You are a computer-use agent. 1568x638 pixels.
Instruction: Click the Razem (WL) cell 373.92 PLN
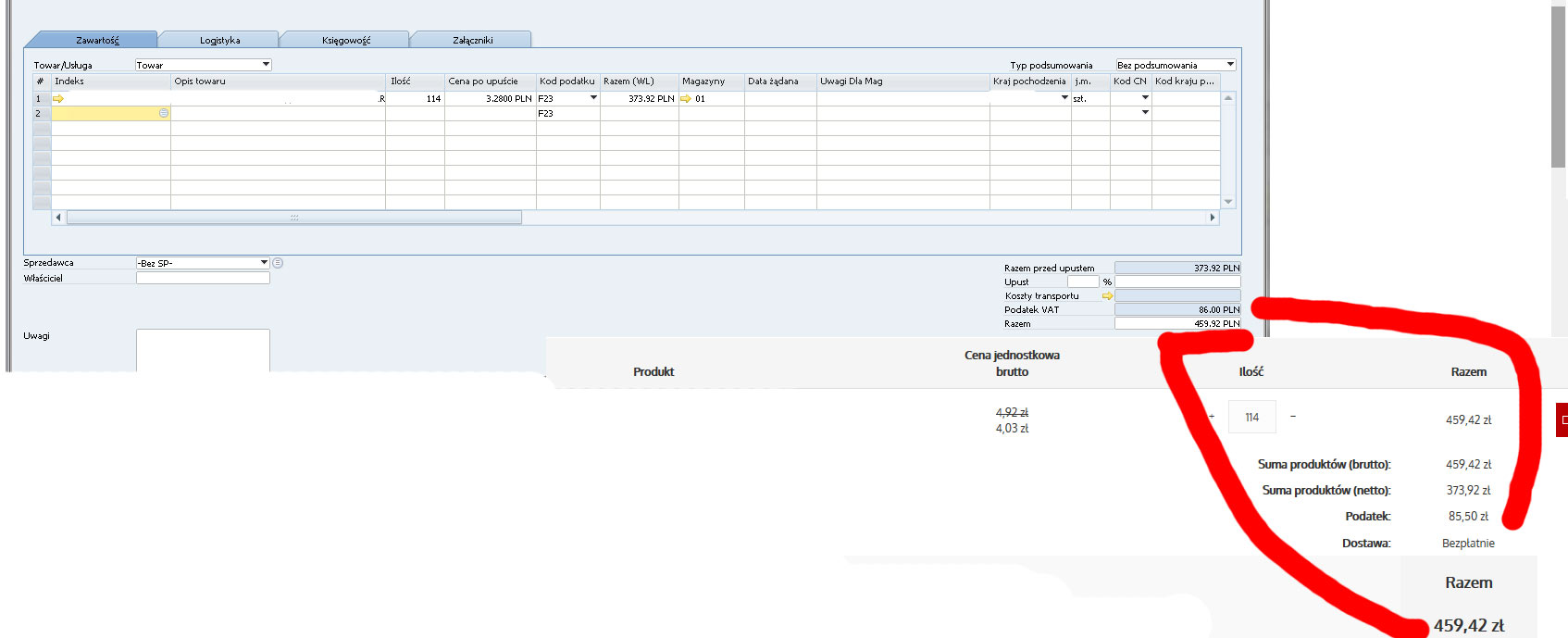point(640,98)
